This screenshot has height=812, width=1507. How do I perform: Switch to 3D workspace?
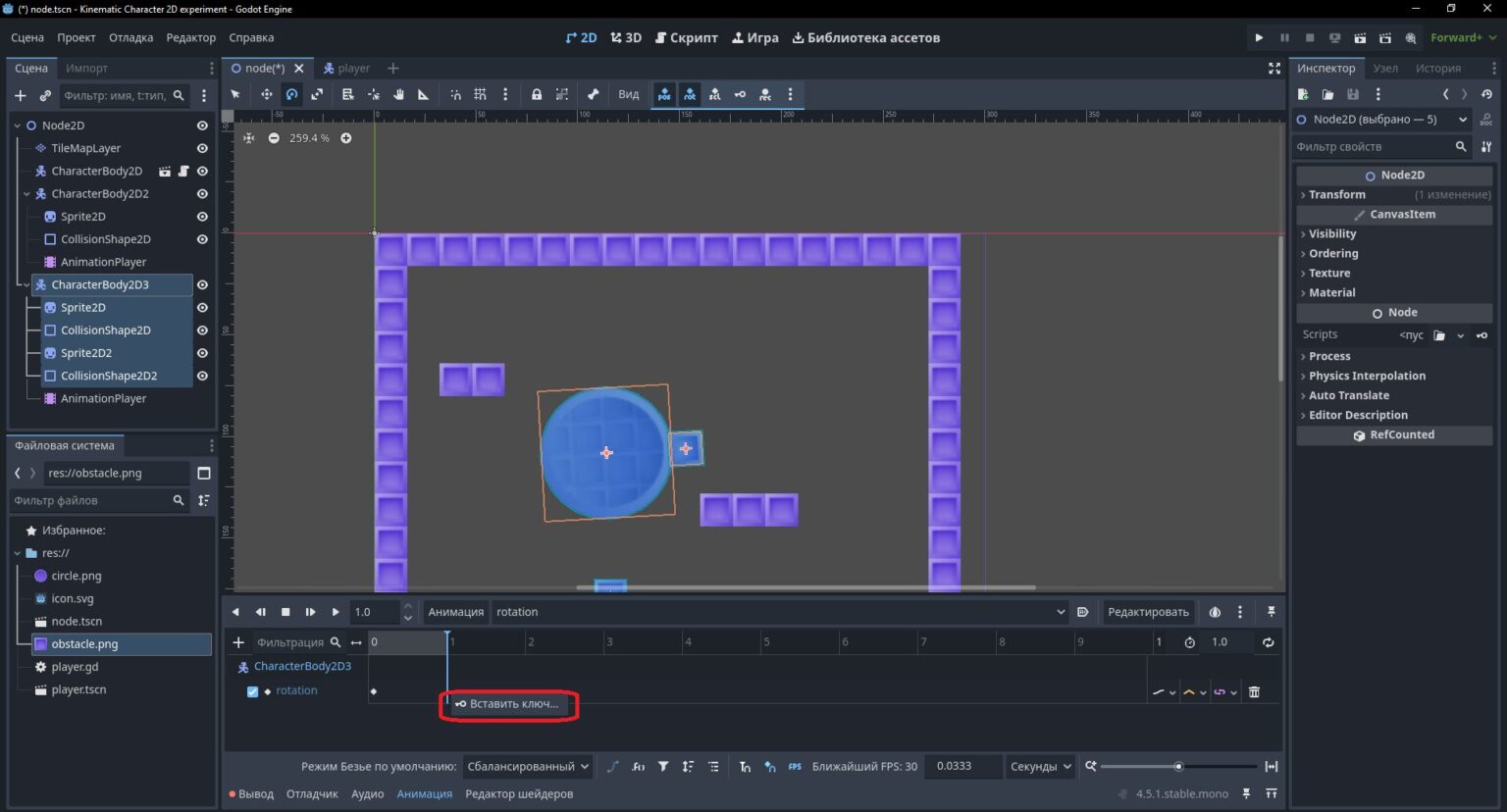[626, 37]
